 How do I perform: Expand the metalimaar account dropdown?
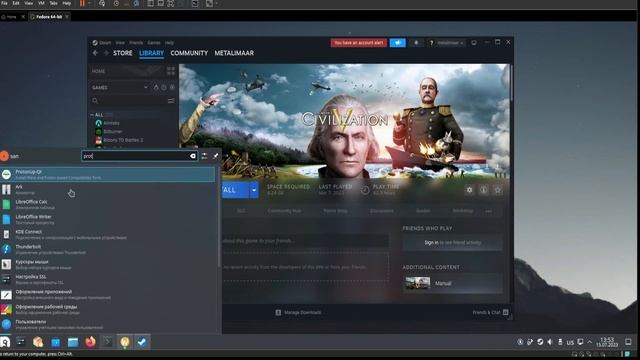(x=450, y=43)
